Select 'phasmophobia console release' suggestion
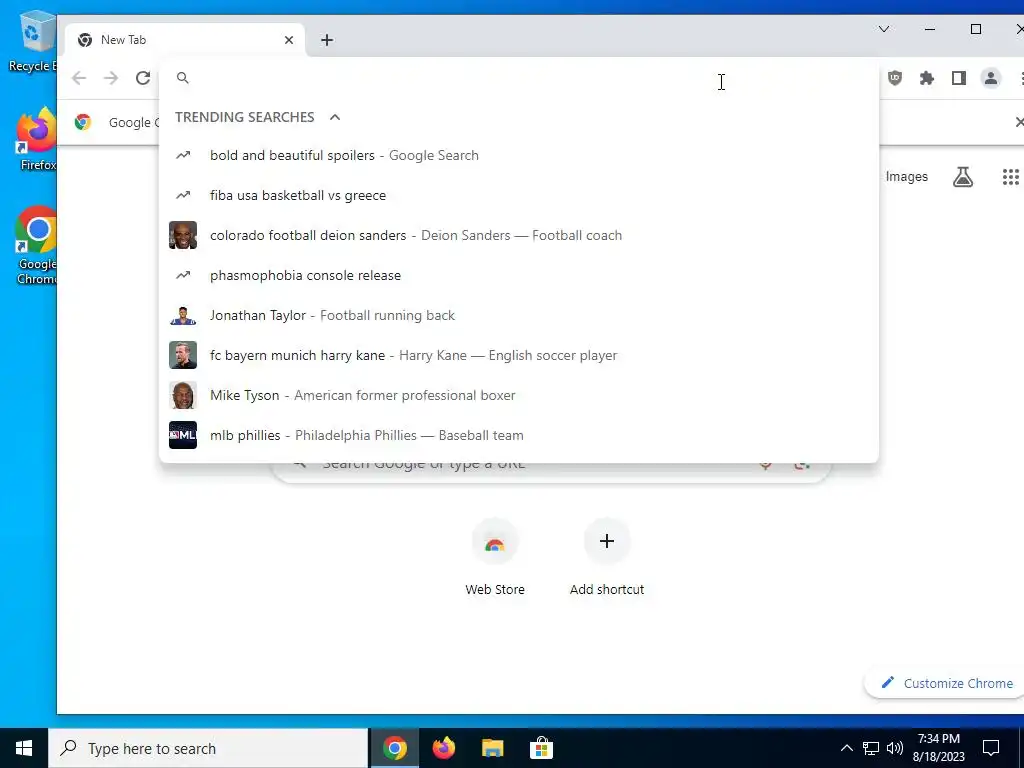 tap(519, 276)
